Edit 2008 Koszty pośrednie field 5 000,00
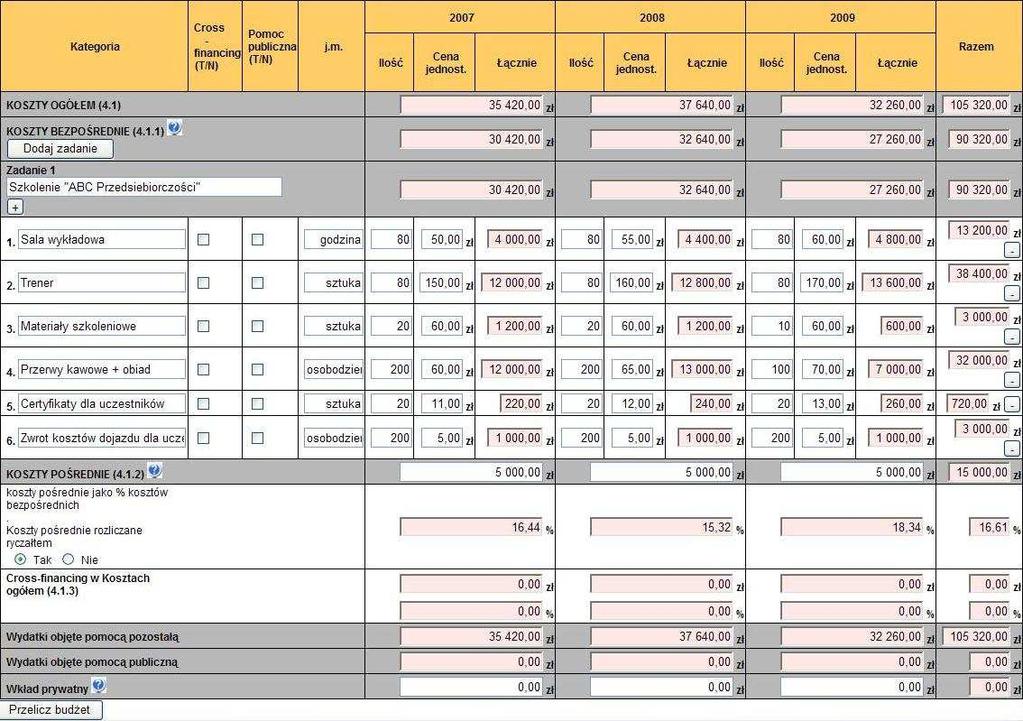Image resolution: width=1023 pixels, height=721 pixels. [x=662, y=472]
